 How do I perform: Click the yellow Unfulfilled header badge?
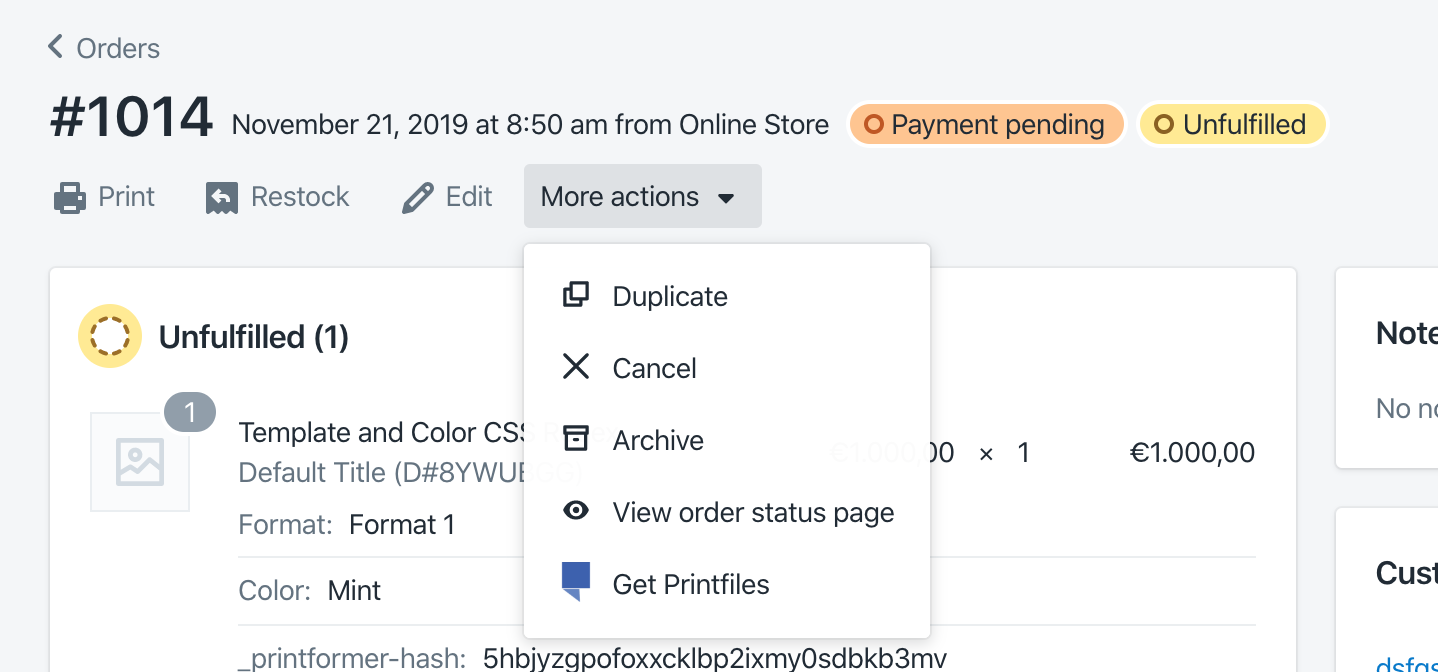[x=1232, y=125]
